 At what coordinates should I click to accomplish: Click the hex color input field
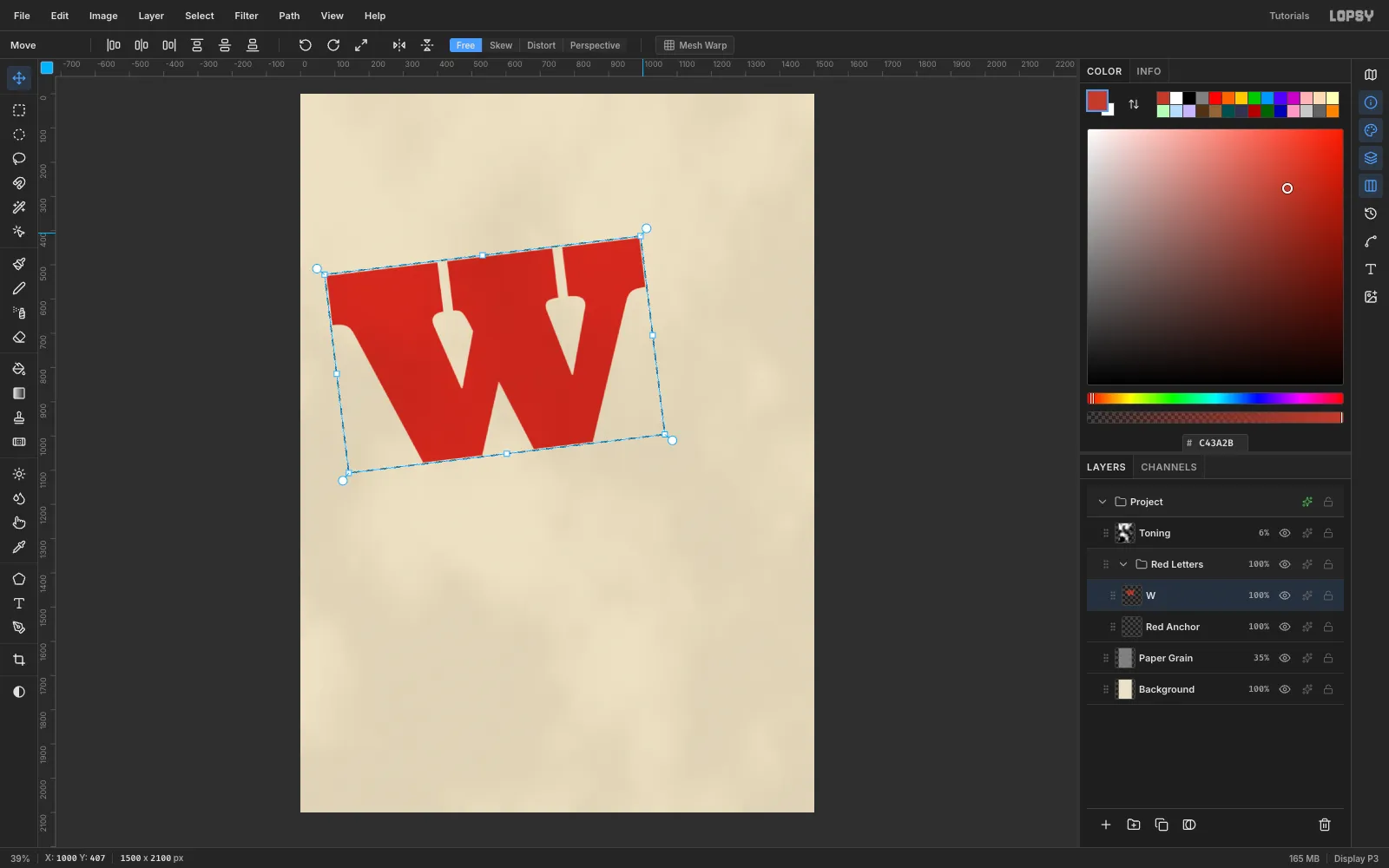pyautogui.click(x=1215, y=443)
